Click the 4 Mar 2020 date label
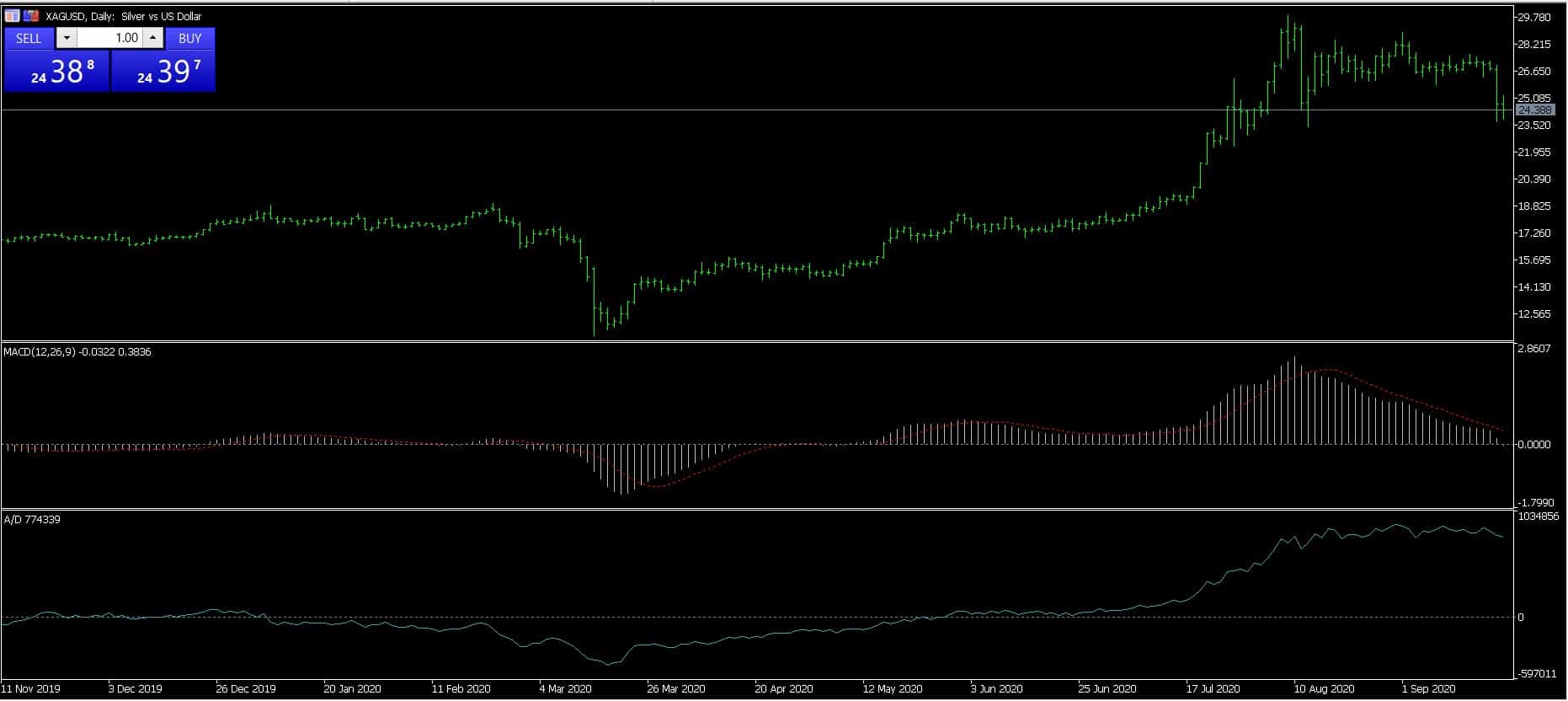The width and height of the screenshot is (1568, 701). pyautogui.click(x=565, y=689)
